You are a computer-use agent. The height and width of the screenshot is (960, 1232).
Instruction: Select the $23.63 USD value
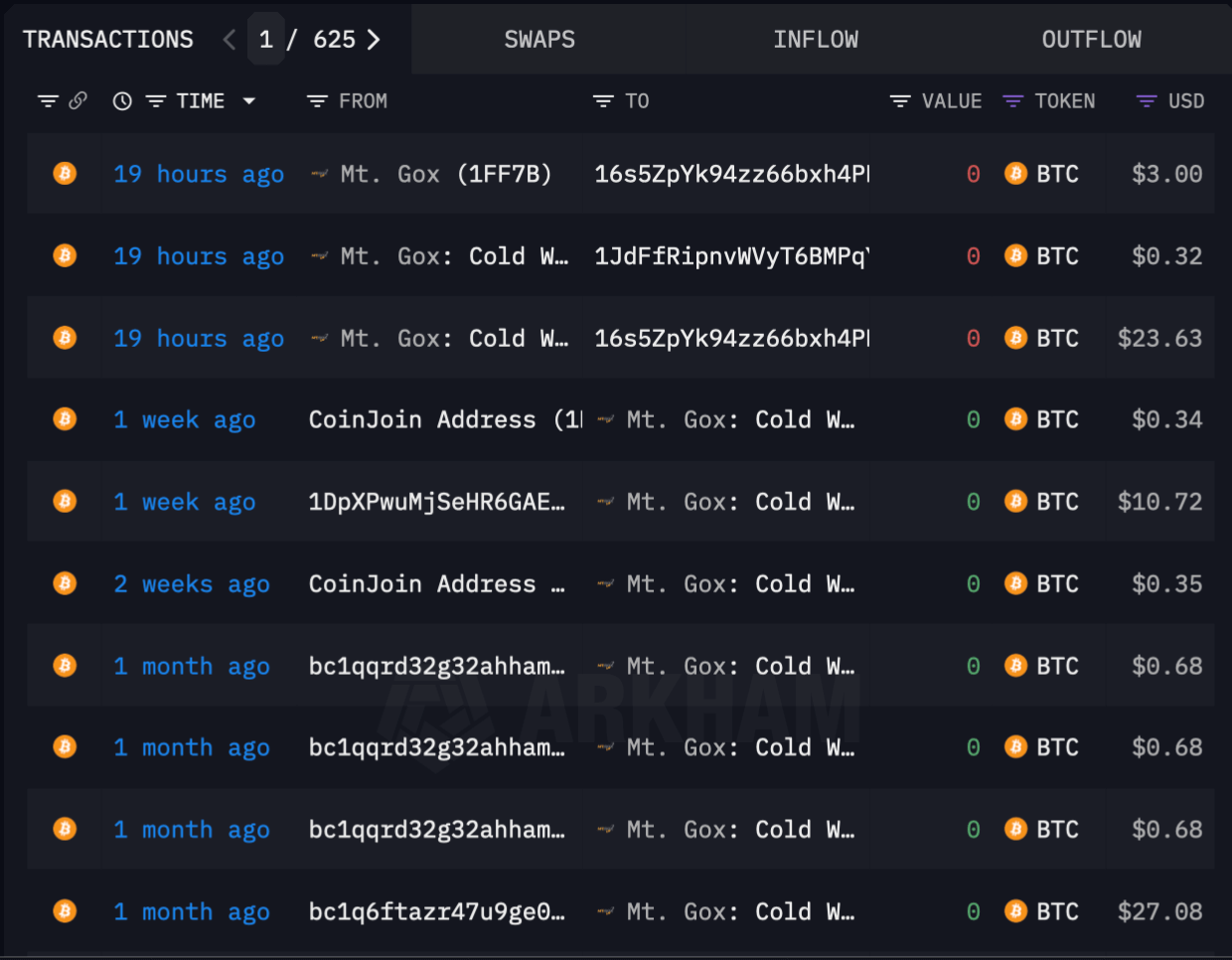tap(1160, 338)
